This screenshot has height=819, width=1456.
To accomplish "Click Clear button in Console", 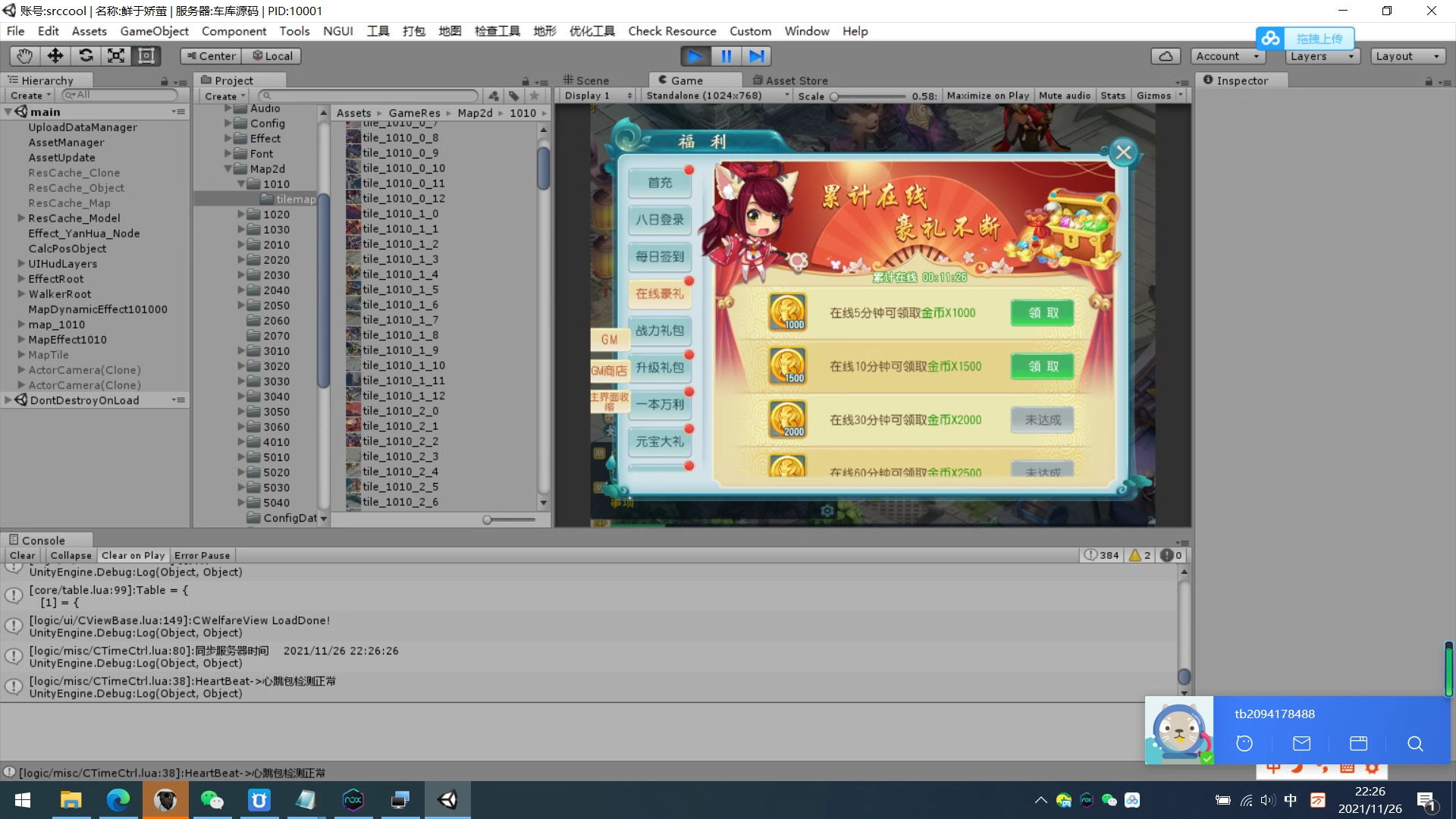I will (x=22, y=555).
